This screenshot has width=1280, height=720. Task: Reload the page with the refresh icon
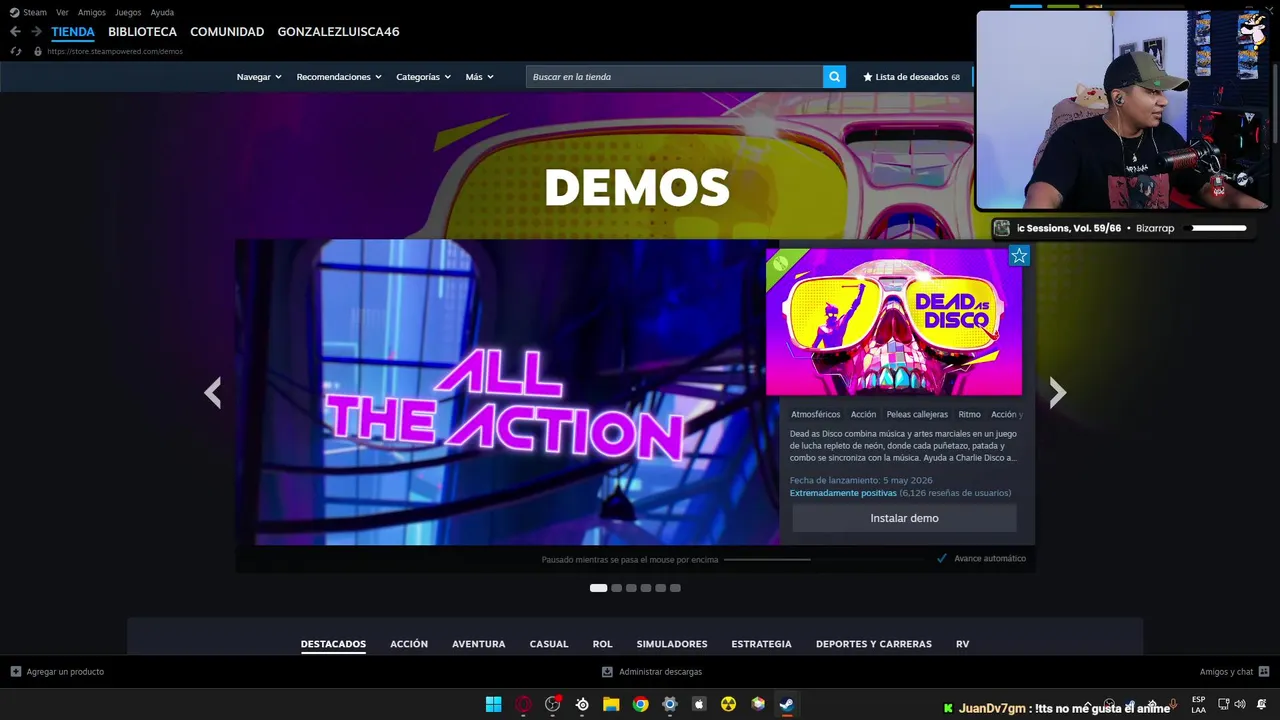[x=15, y=51]
